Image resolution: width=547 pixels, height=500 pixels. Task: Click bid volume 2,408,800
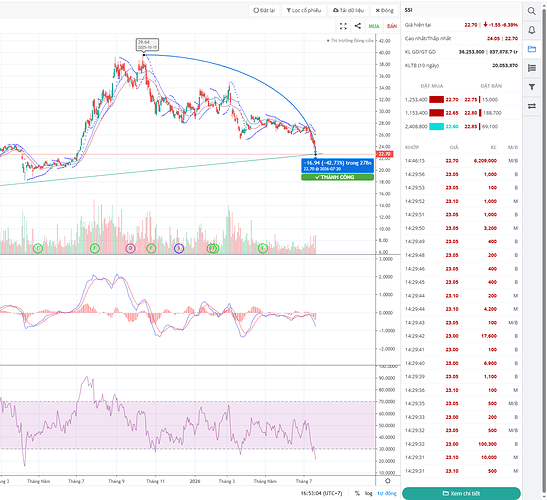tap(416, 127)
